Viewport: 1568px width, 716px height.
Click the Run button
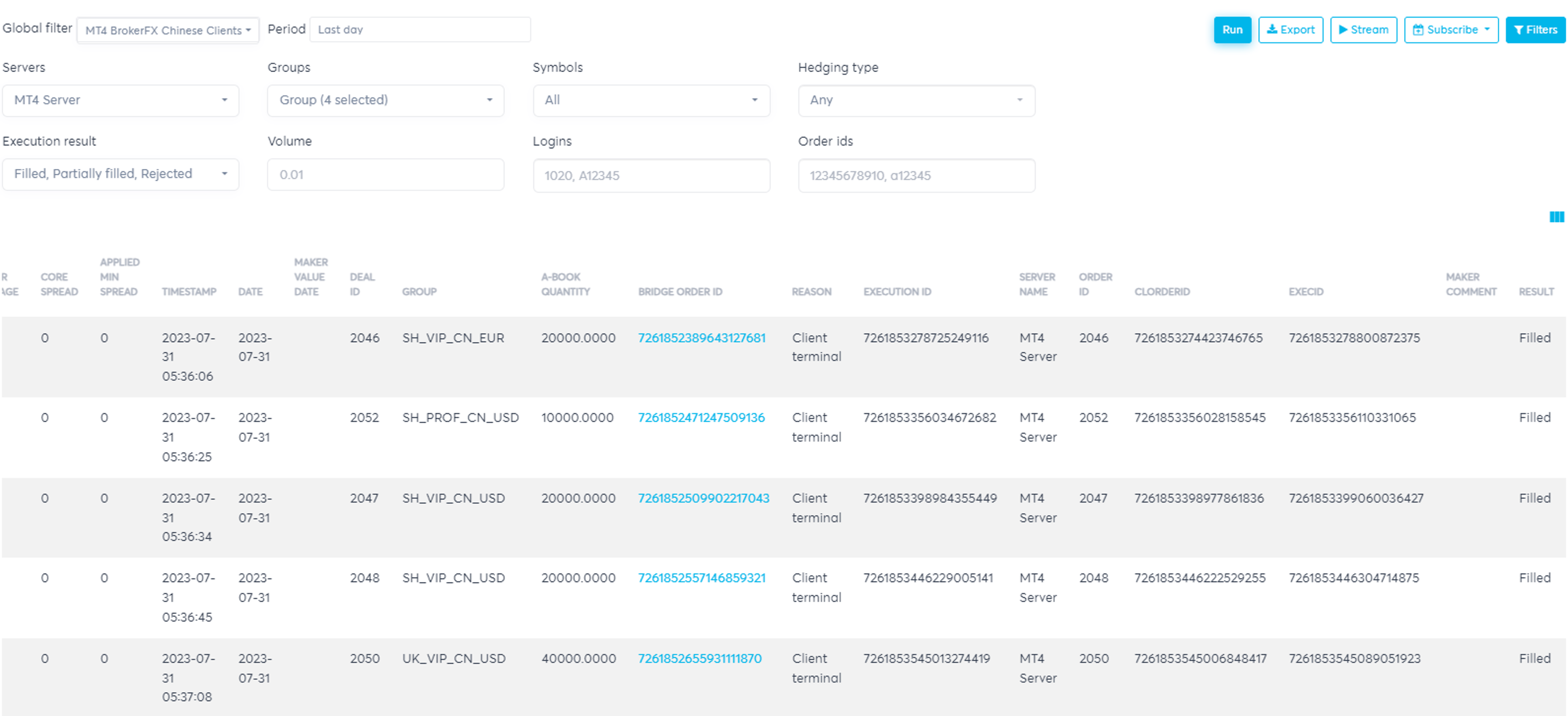pos(1232,30)
